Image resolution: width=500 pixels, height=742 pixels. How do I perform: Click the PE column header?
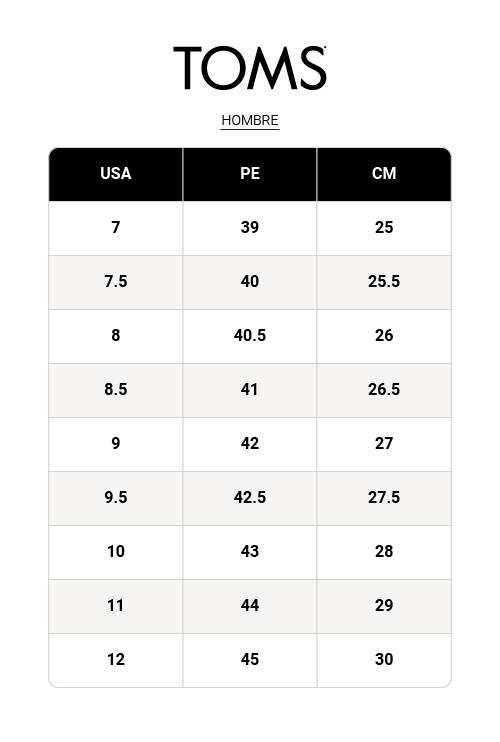coord(250,174)
